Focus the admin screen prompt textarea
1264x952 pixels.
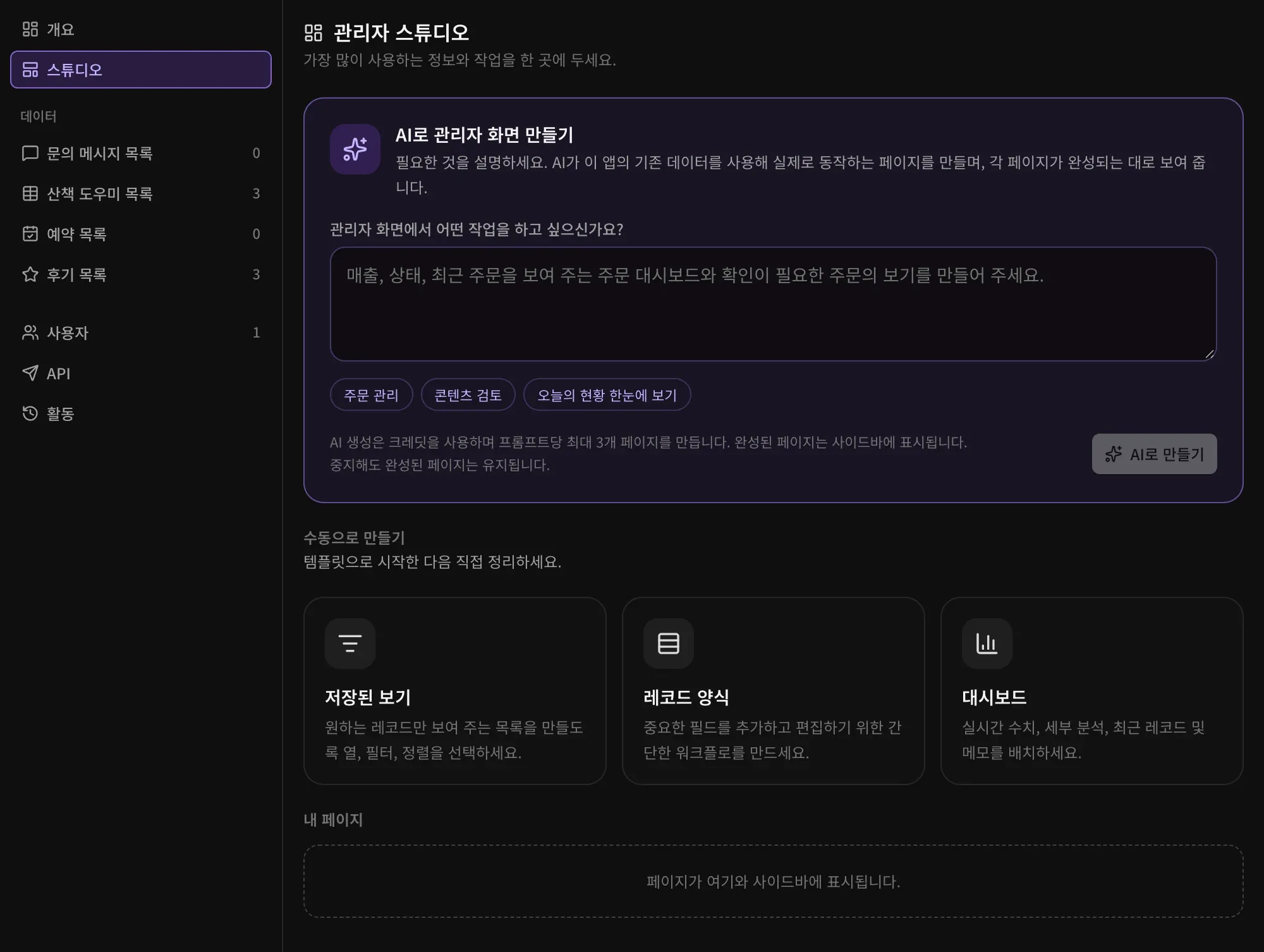(x=773, y=304)
